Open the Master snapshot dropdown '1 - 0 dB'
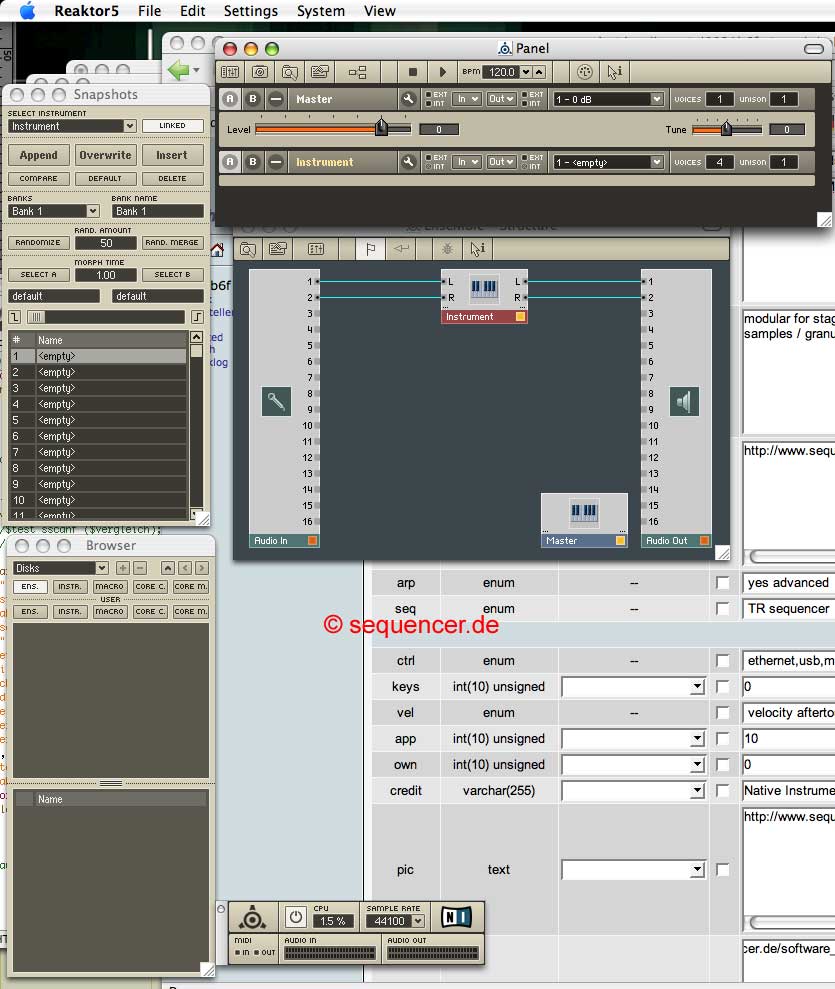This screenshot has height=989, width=835. 608,99
